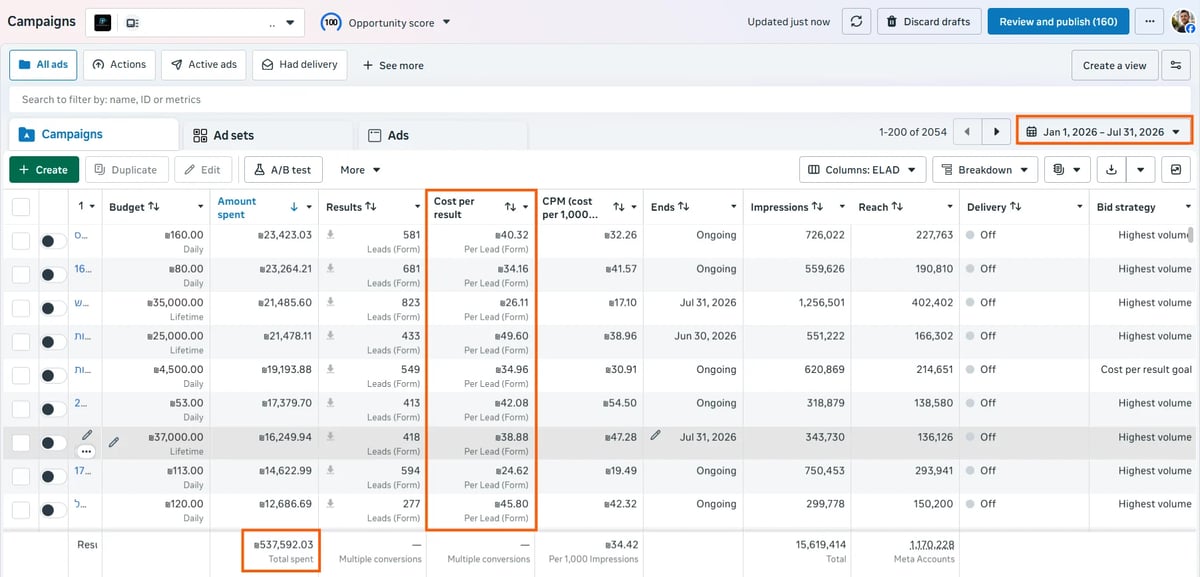The height and width of the screenshot is (577, 1200).
Task: Click download icon in the 681 results row
Action: (x=331, y=269)
